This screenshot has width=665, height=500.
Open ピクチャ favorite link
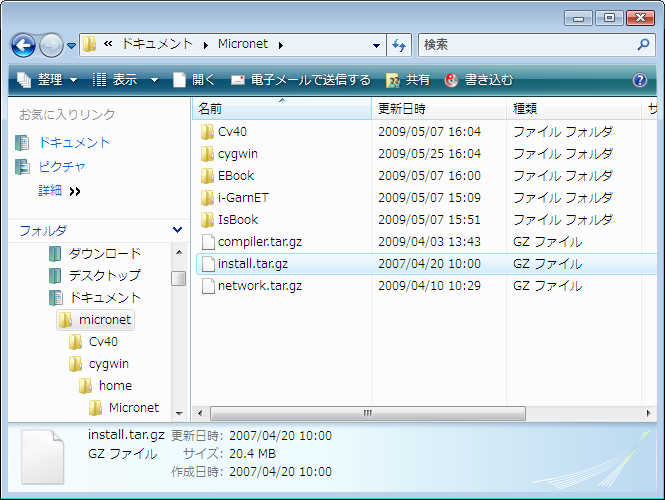[62, 167]
